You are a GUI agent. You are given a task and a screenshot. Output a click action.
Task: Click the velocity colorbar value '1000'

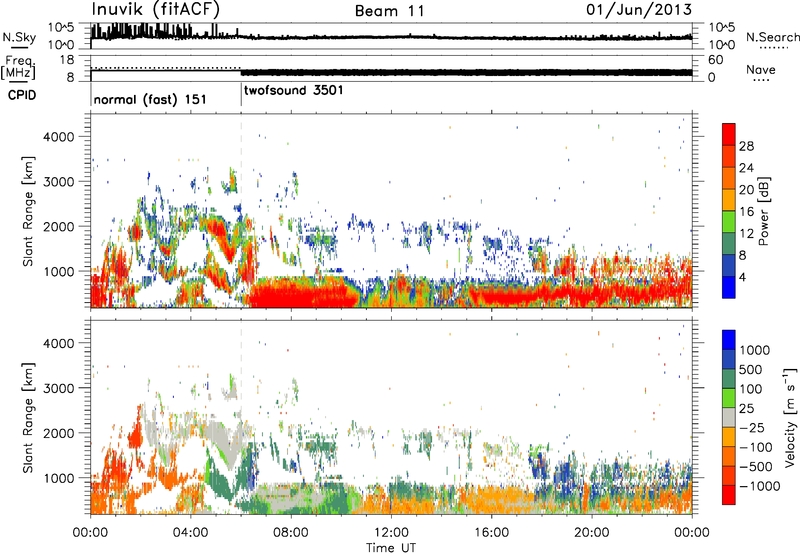pos(754,350)
